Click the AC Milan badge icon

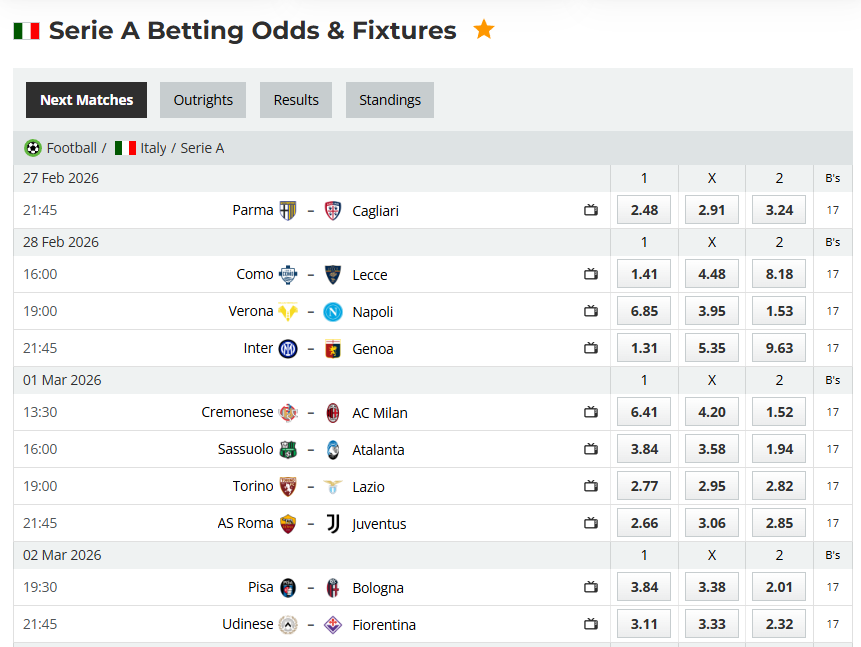coord(333,412)
